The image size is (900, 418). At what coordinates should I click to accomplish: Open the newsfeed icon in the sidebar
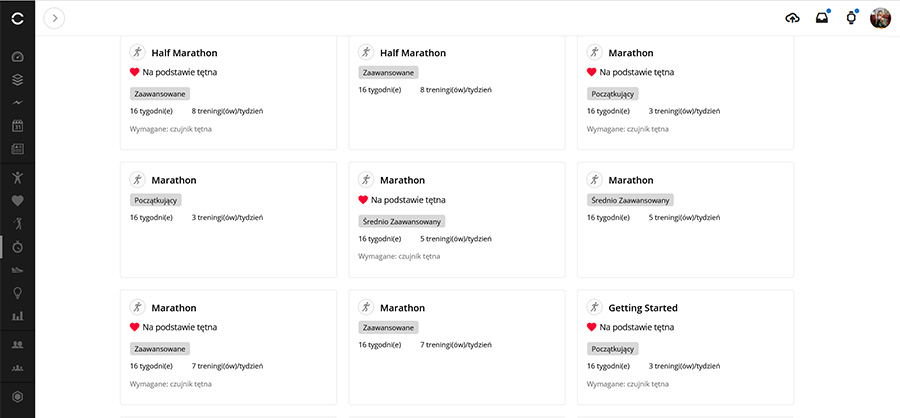tap(17, 149)
